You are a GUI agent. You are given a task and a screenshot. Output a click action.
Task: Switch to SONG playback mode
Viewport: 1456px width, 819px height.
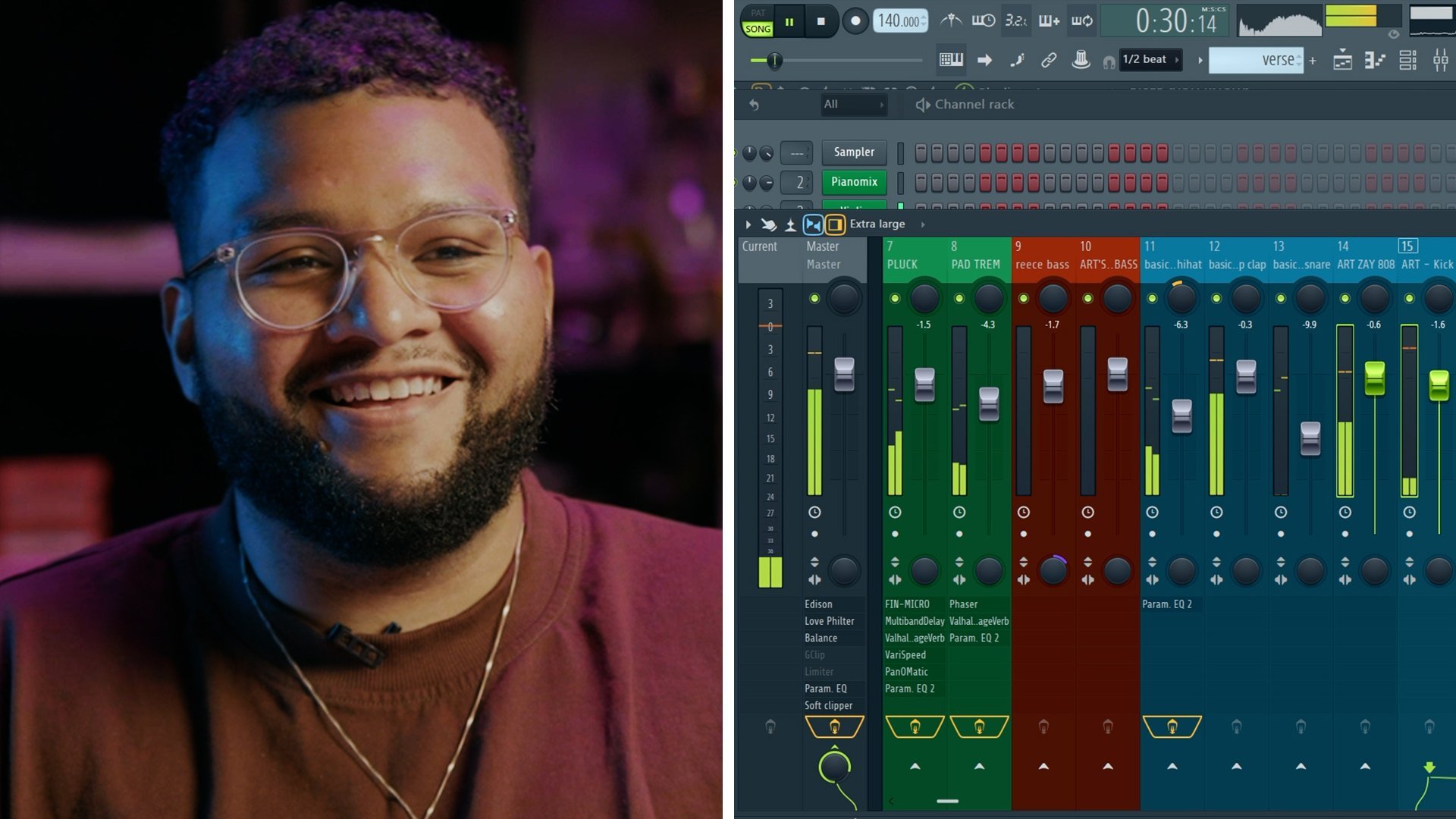tap(758, 29)
